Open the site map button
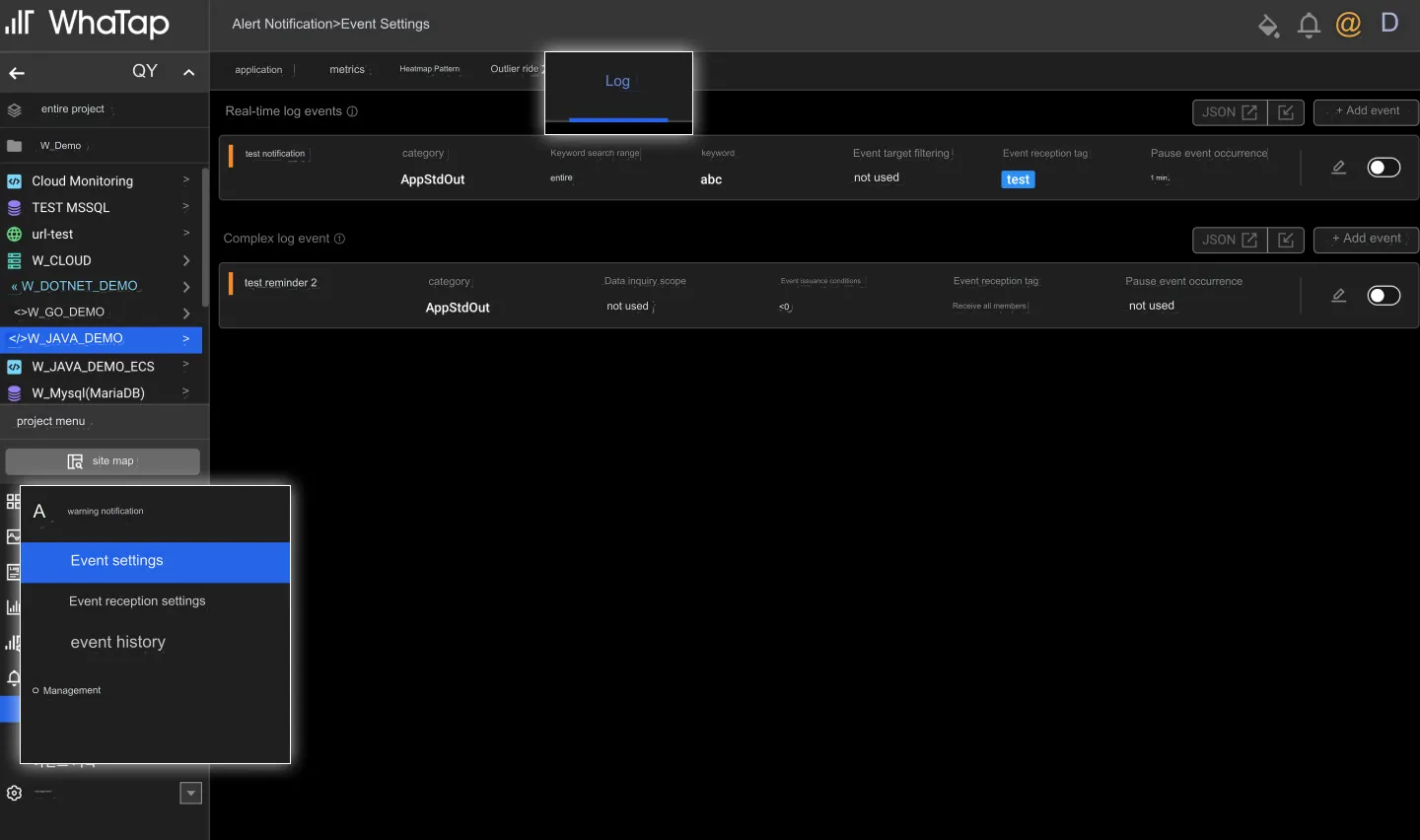 (103, 461)
